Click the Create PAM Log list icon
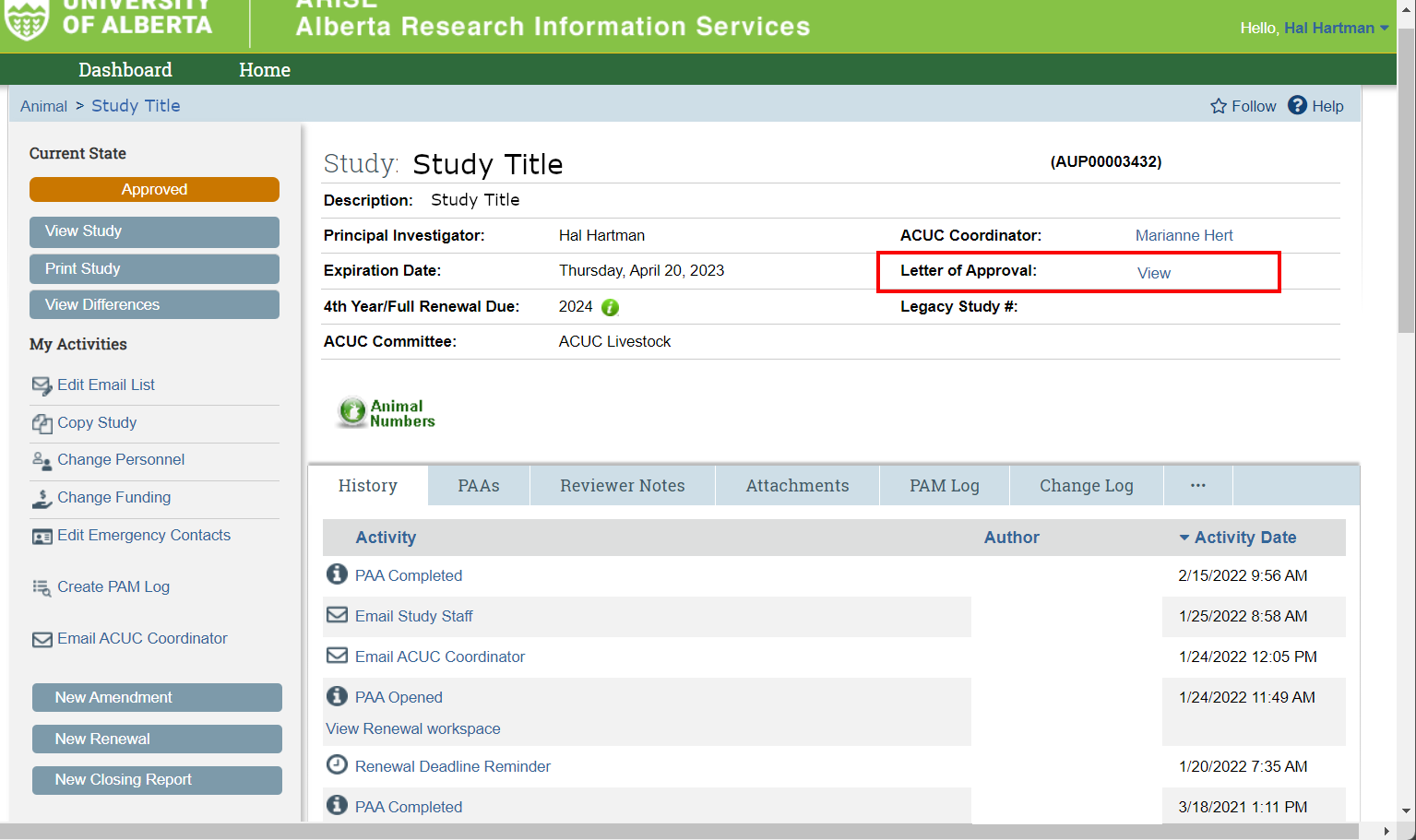This screenshot has height=840, width=1416. (42, 587)
